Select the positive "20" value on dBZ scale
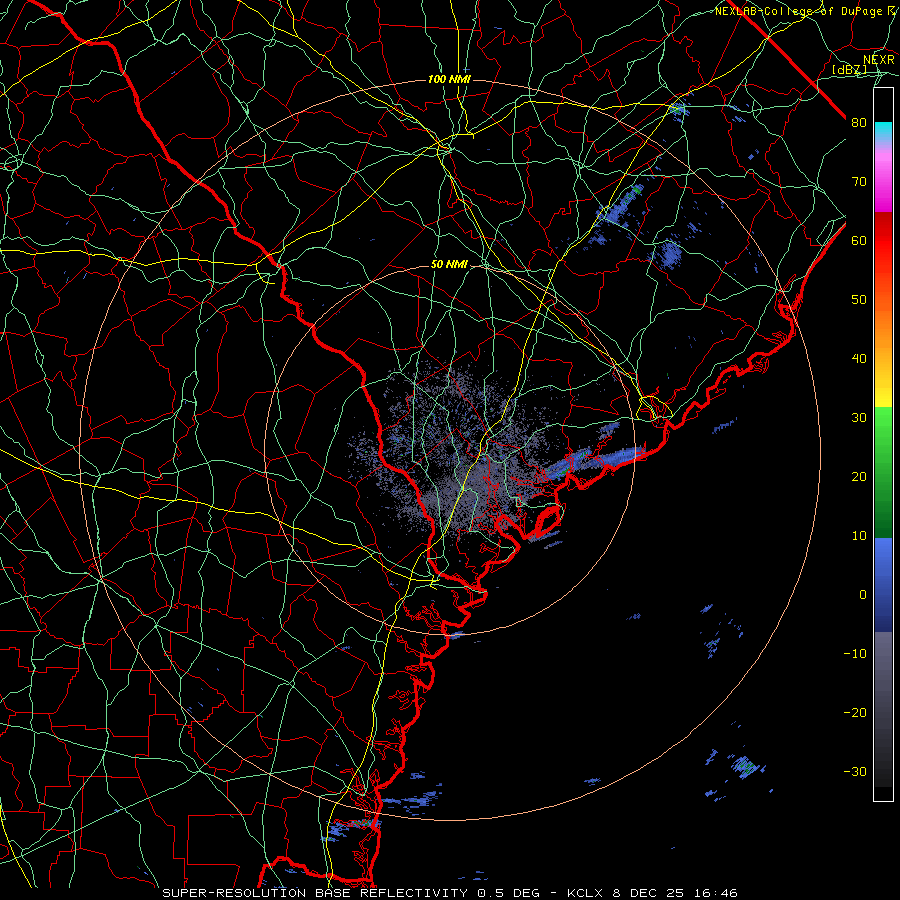Image resolution: width=900 pixels, height=900 pixels. coord(859,476)
